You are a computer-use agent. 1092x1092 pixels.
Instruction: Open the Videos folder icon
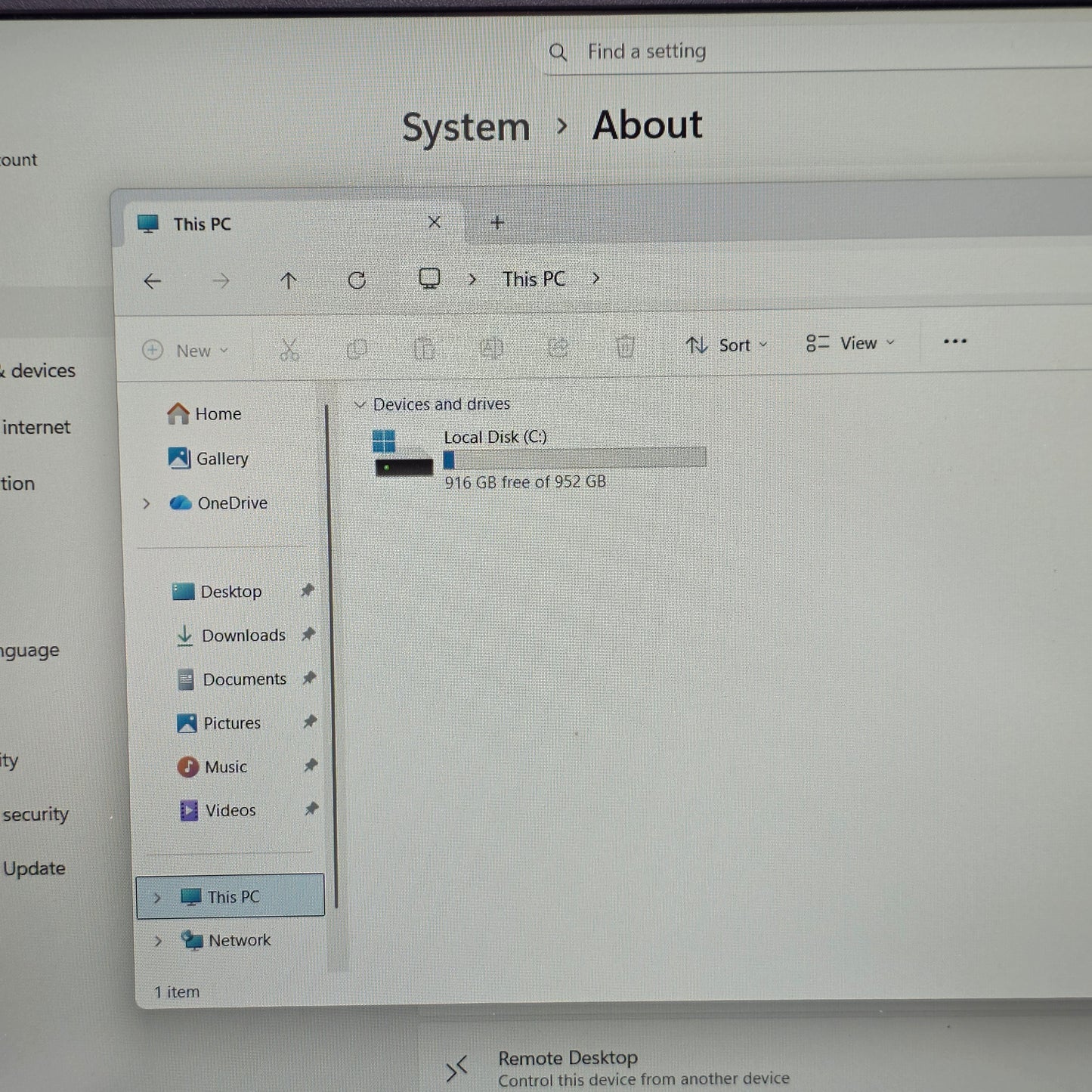(x=188, y=810)
